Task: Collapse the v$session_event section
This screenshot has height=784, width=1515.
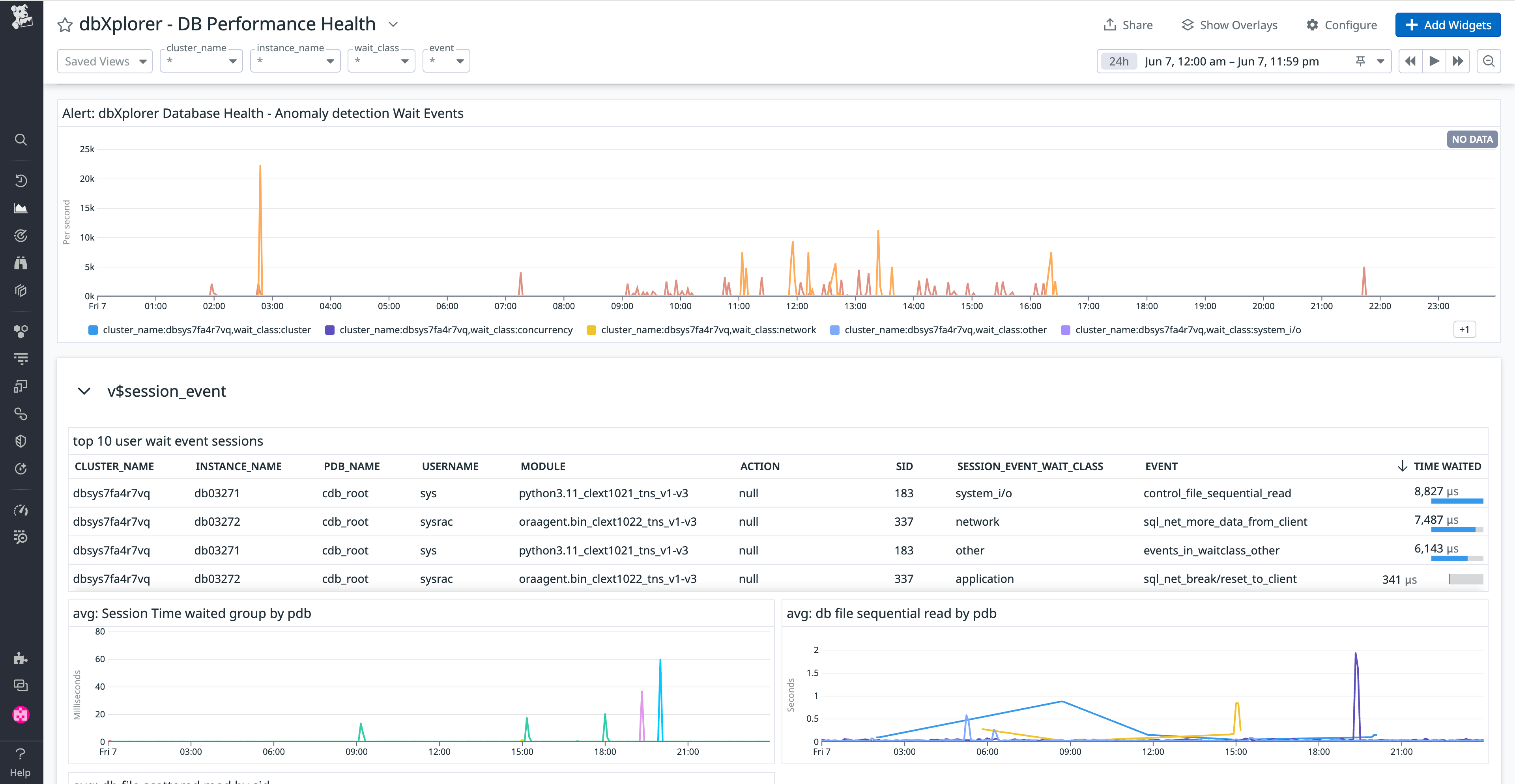Action: click(84, 392)
